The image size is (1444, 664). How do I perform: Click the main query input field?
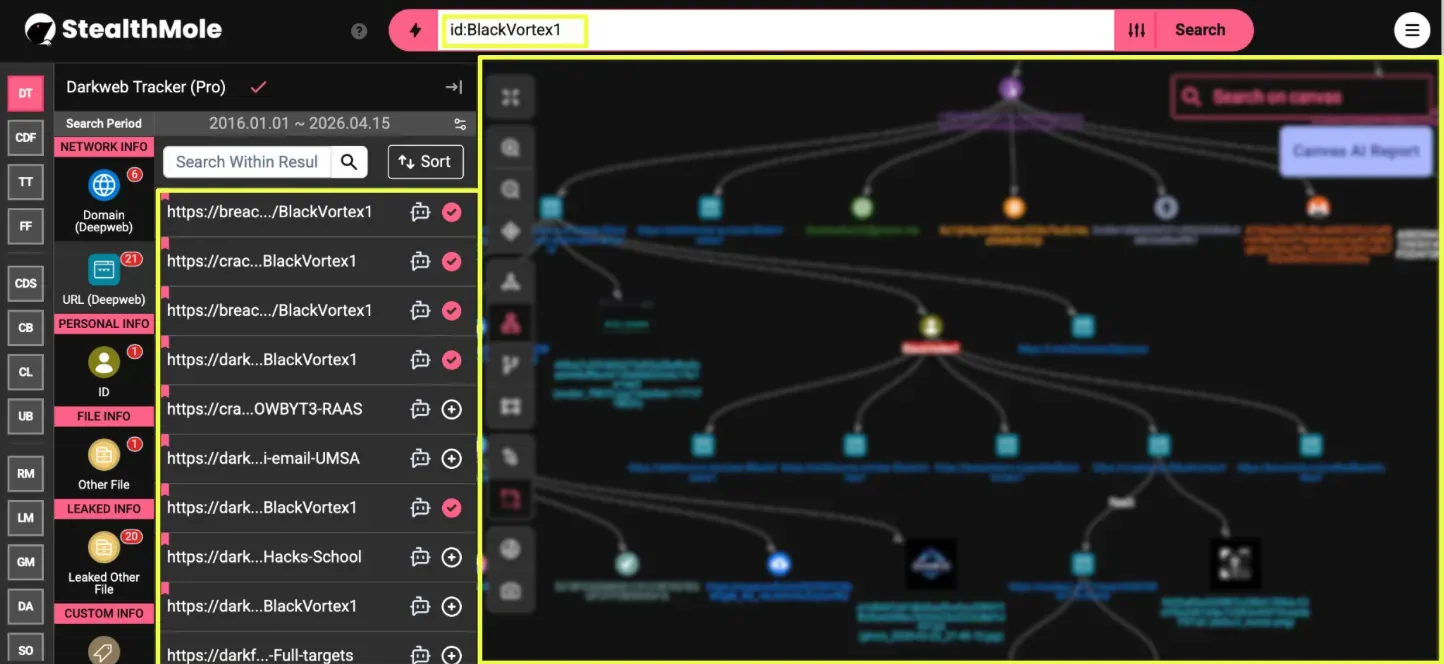tap(775, 30)
